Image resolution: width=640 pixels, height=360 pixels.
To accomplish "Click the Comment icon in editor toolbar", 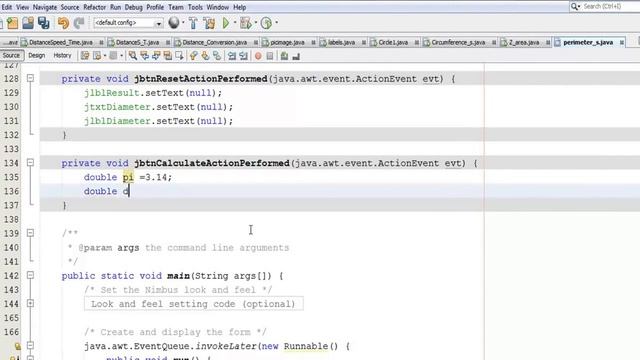I will pyautogui.click(x=284, y=56).
